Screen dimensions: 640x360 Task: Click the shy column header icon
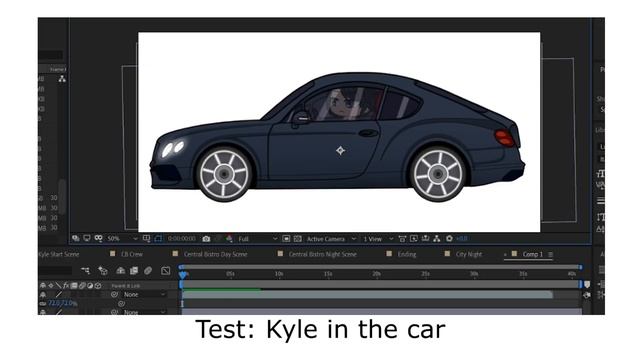(43, 286)
